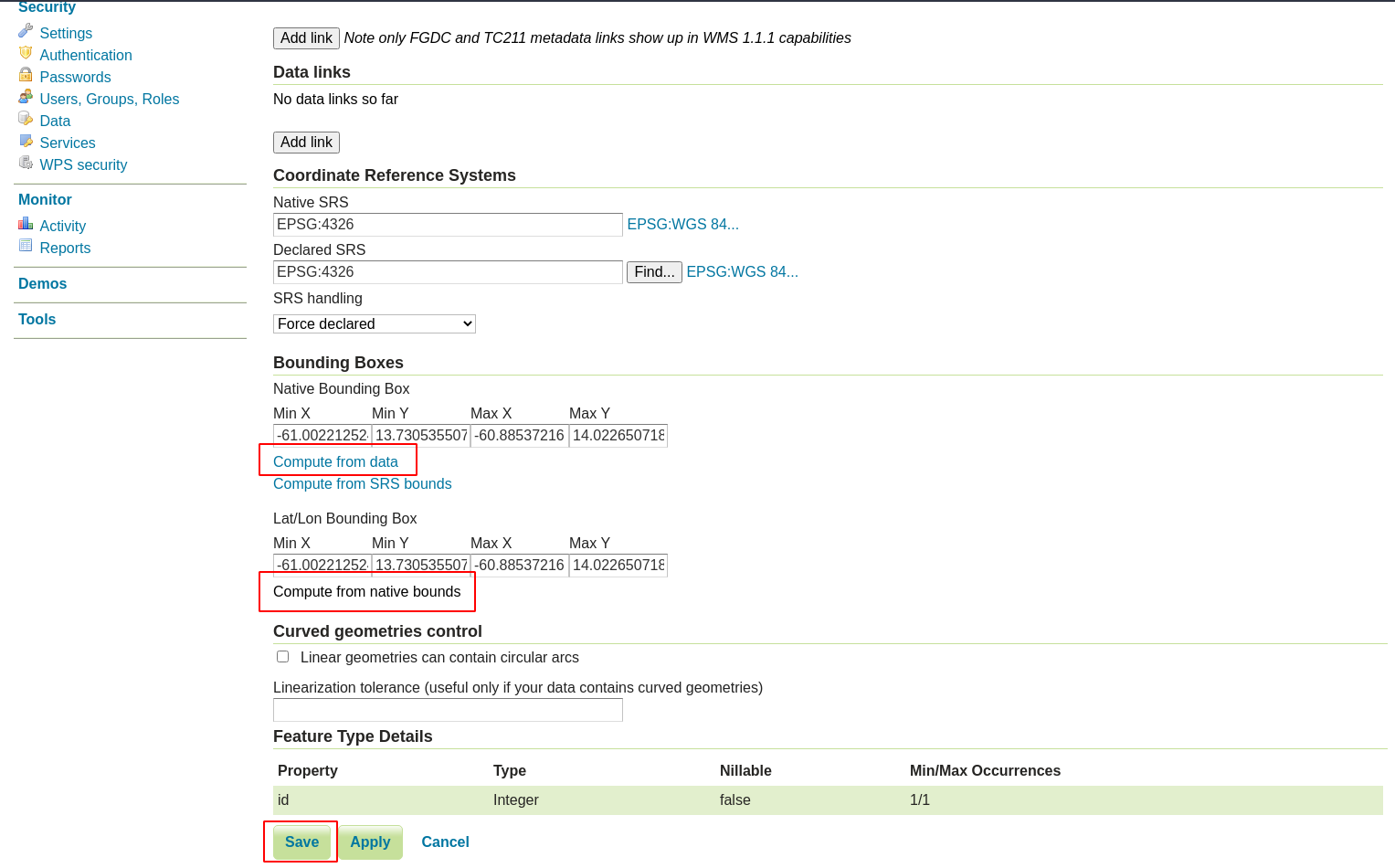Click the metadata Add link button
Screen dimensions: 1395x868
point(306,38)
